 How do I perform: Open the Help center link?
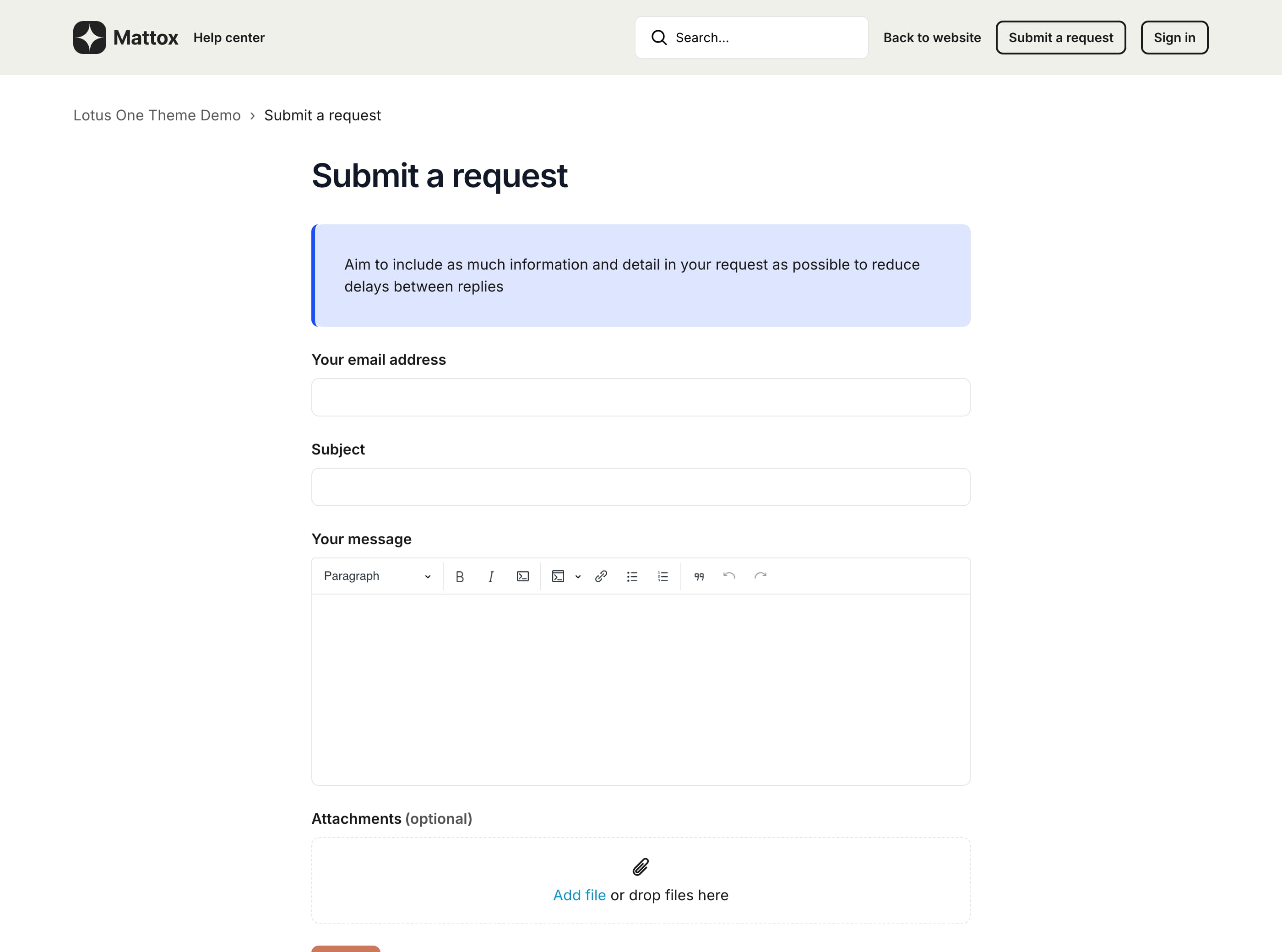click(x=229, y=38)
